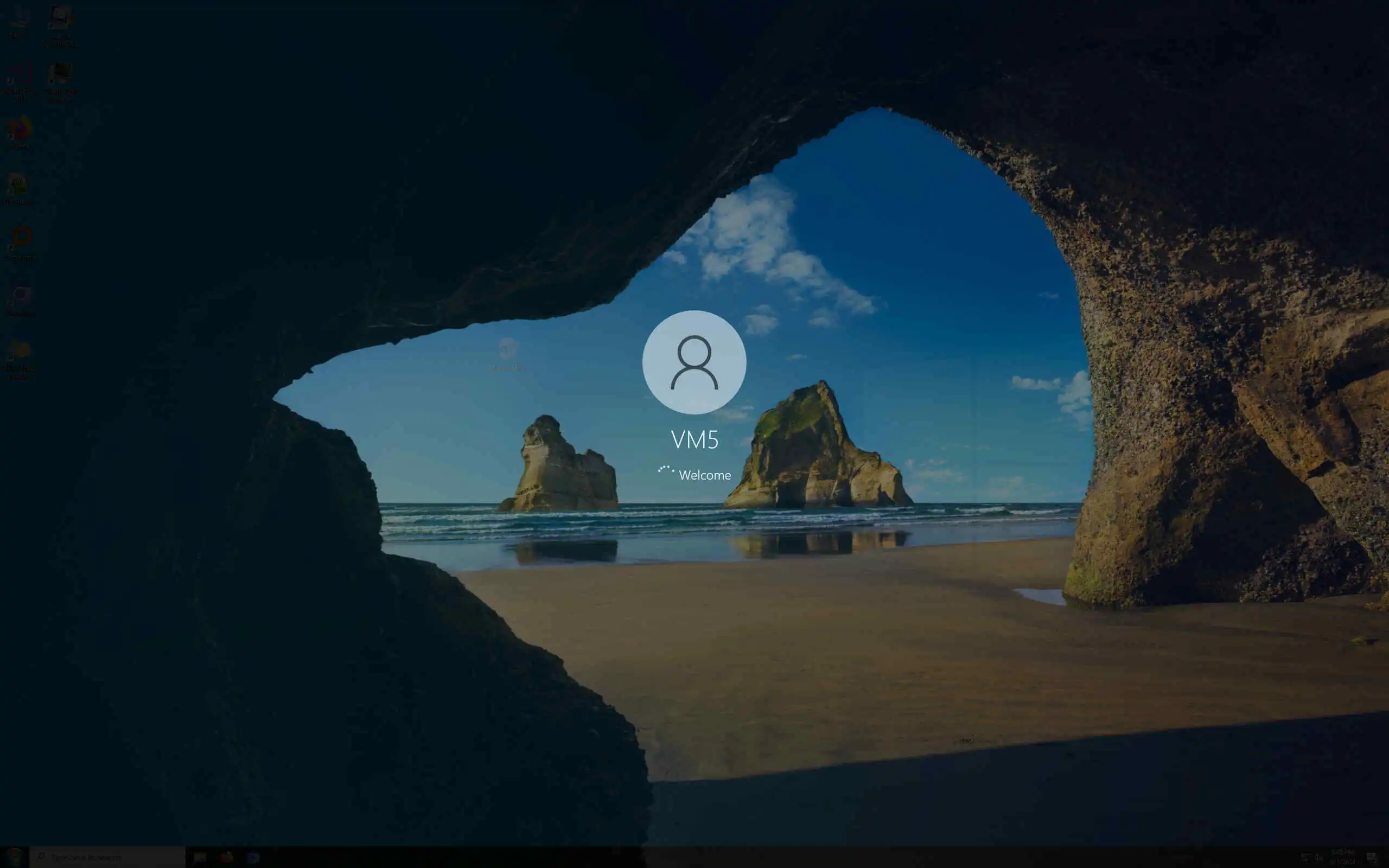The height and width of the screenshot is (868, 1389).
Task: Click the Start button on the taskbar
Action: tap(14, 857)
